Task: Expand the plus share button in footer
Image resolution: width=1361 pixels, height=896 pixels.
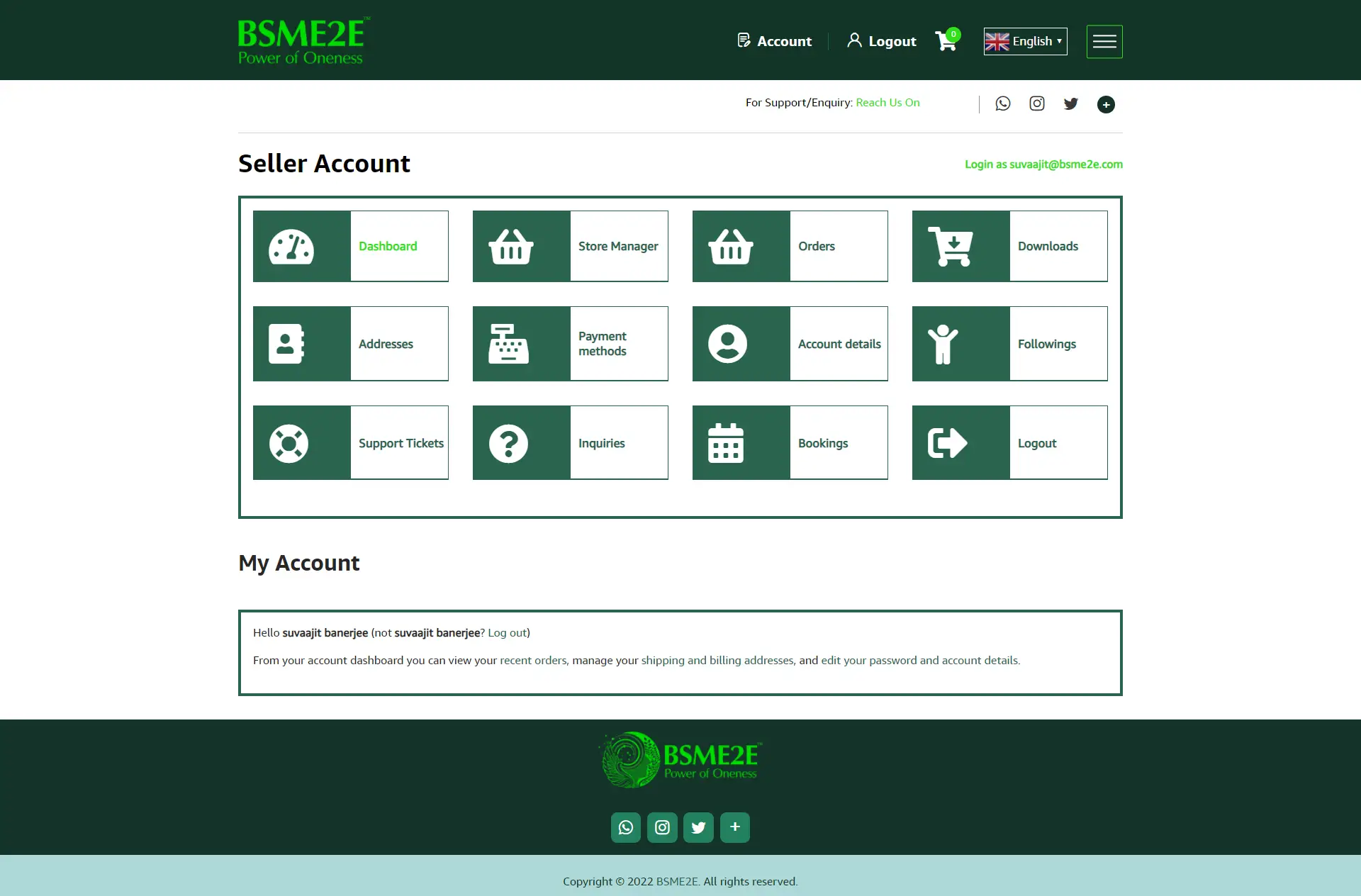Action: click(735, 827)
